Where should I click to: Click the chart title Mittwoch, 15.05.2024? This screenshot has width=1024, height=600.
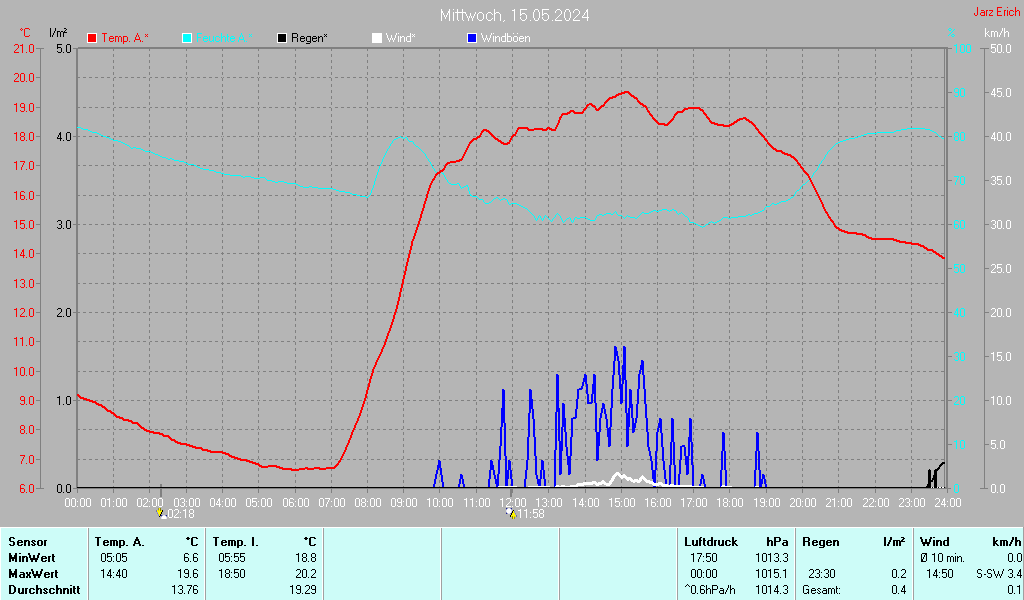tap(514, 15)
